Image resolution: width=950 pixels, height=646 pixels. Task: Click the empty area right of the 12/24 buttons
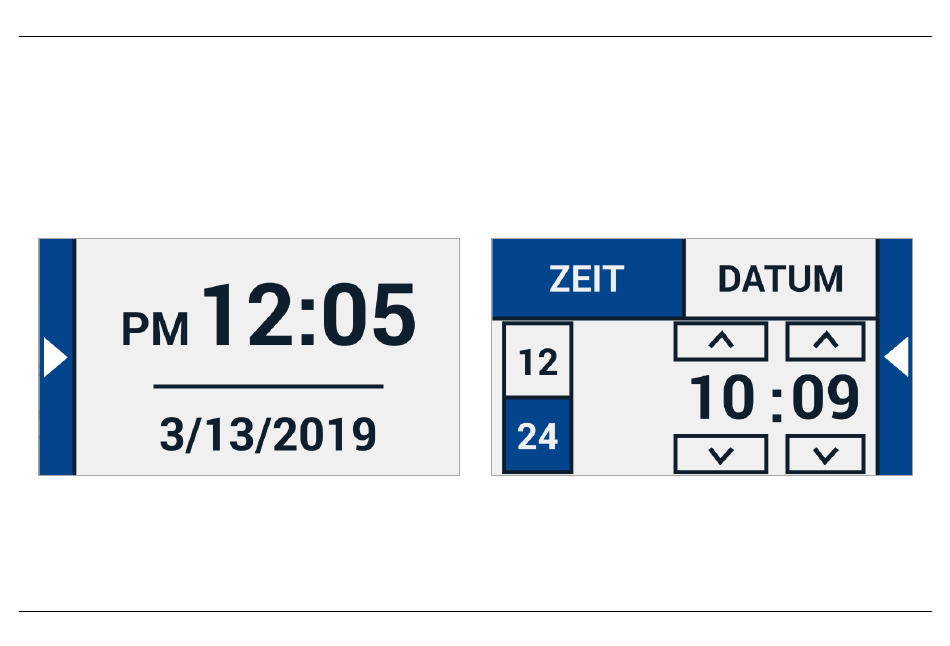point(623,398)
